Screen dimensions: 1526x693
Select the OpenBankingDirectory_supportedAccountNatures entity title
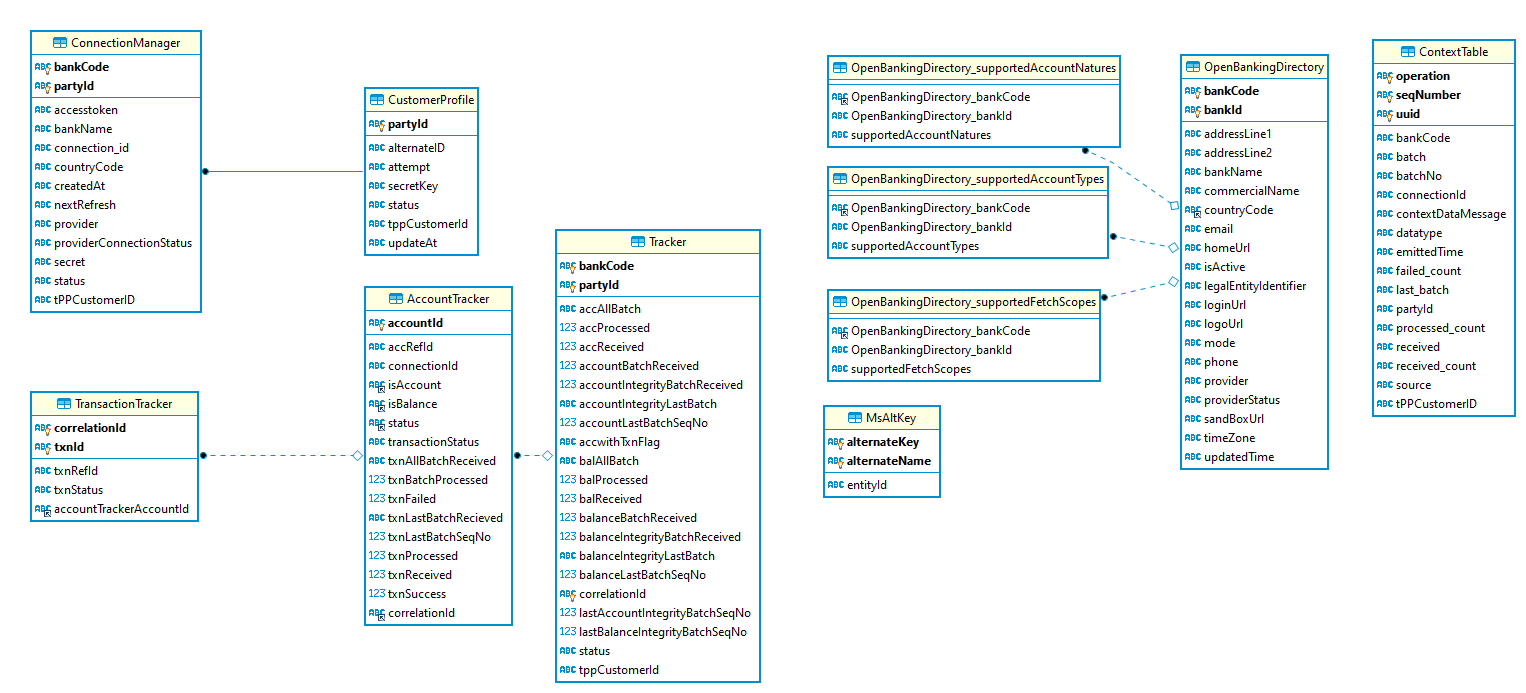pyautogui.click(x=982, y=69)
